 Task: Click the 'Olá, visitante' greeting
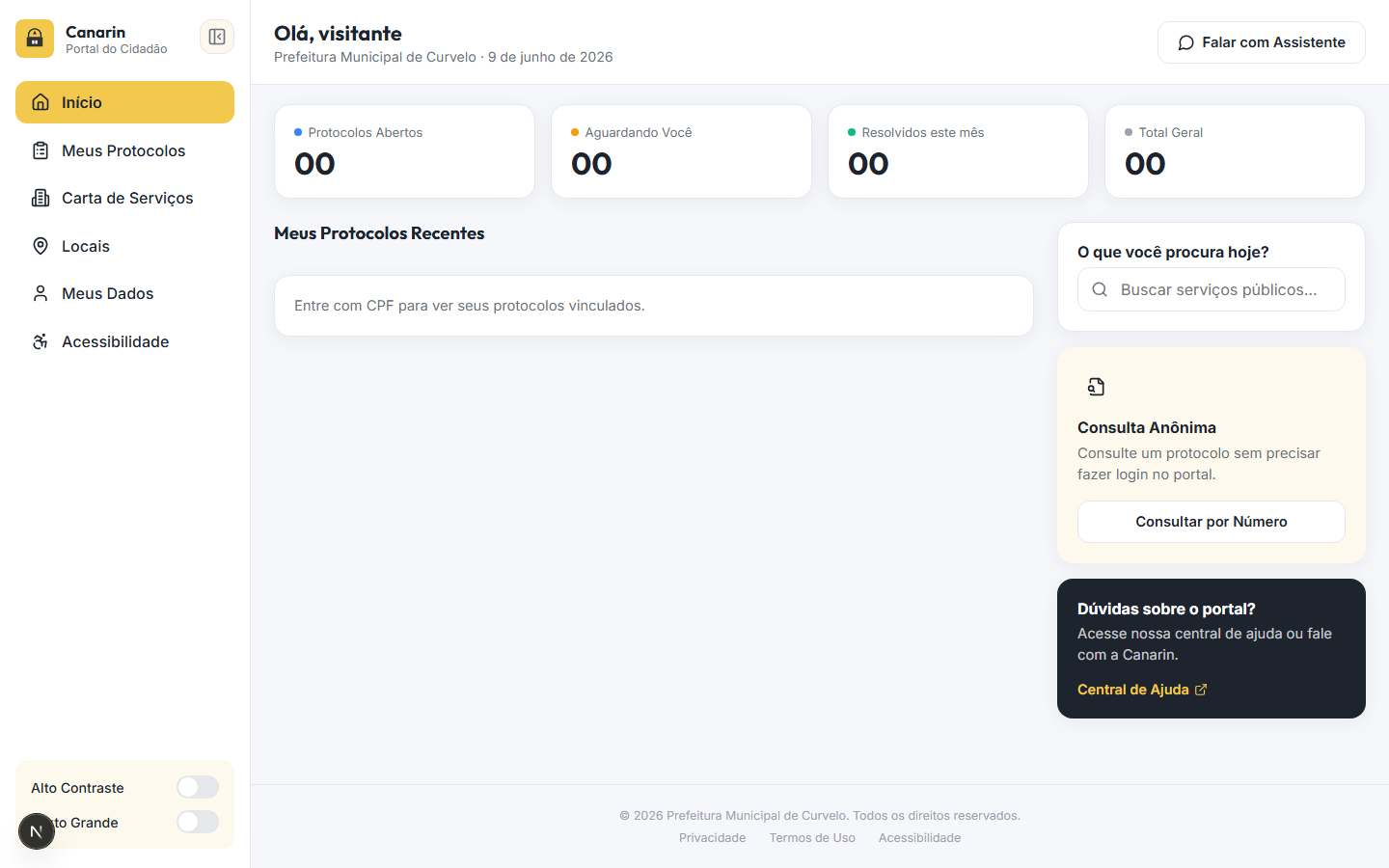[338, 34]
